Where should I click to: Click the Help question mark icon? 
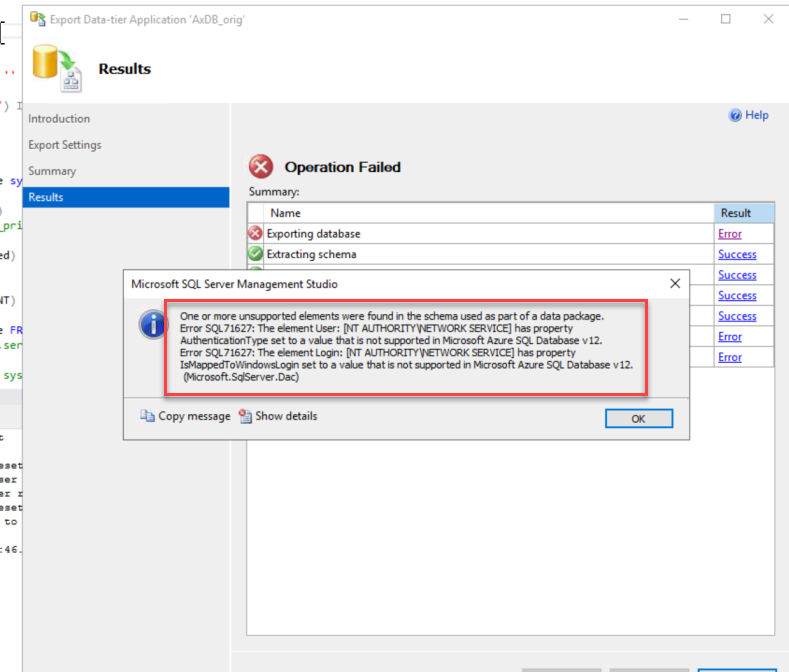click(735, 115)
